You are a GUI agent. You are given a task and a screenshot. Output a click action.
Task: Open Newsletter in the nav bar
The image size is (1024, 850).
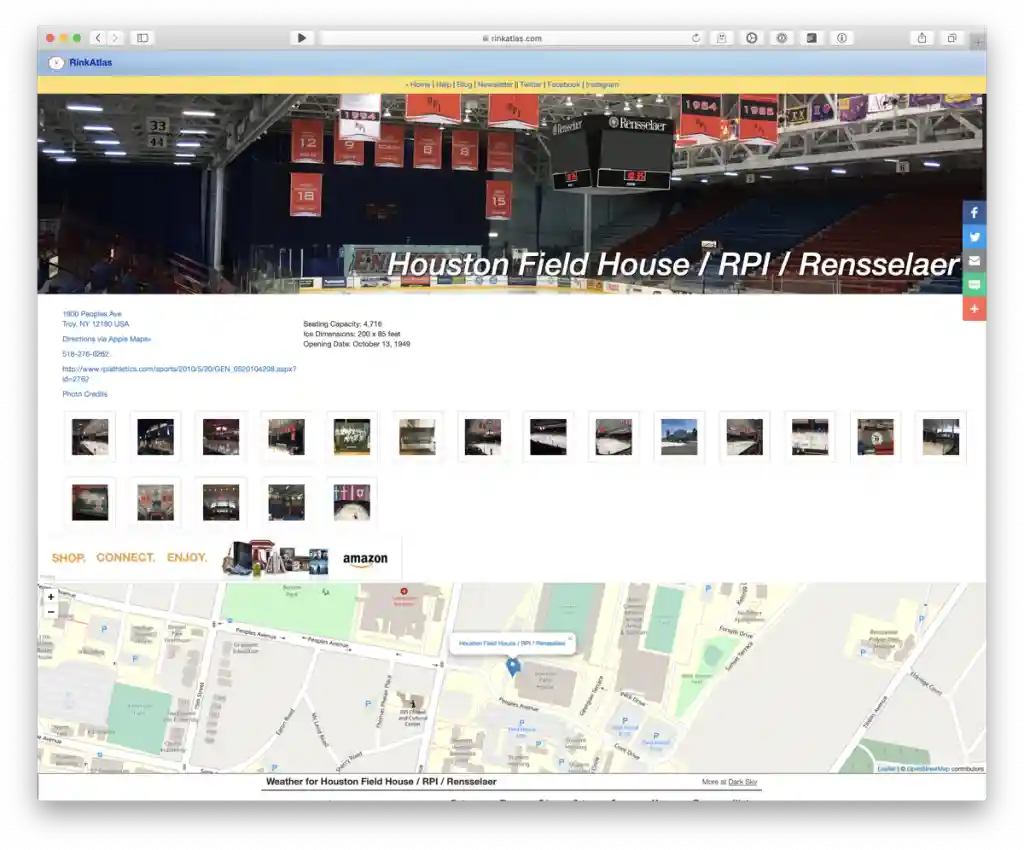pyautogui.click(x=495, y=84)
